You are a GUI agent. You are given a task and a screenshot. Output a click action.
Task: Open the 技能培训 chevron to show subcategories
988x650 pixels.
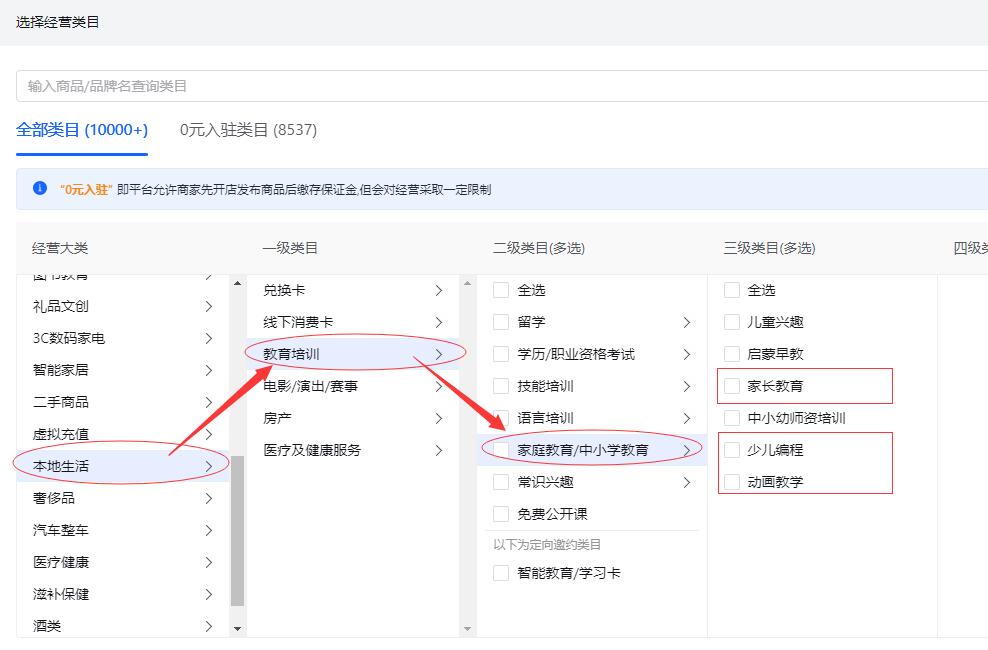[686, 386]
